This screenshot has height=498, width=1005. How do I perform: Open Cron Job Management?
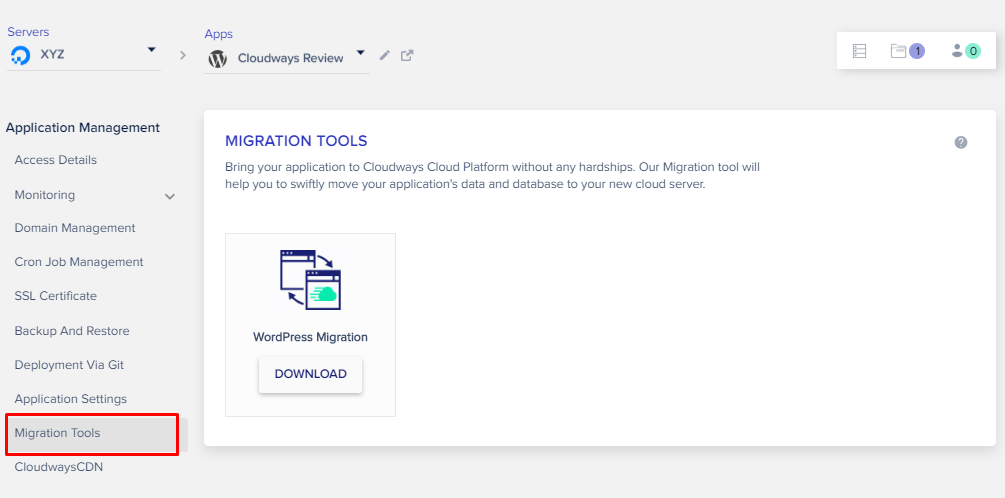tap(79, 262)
